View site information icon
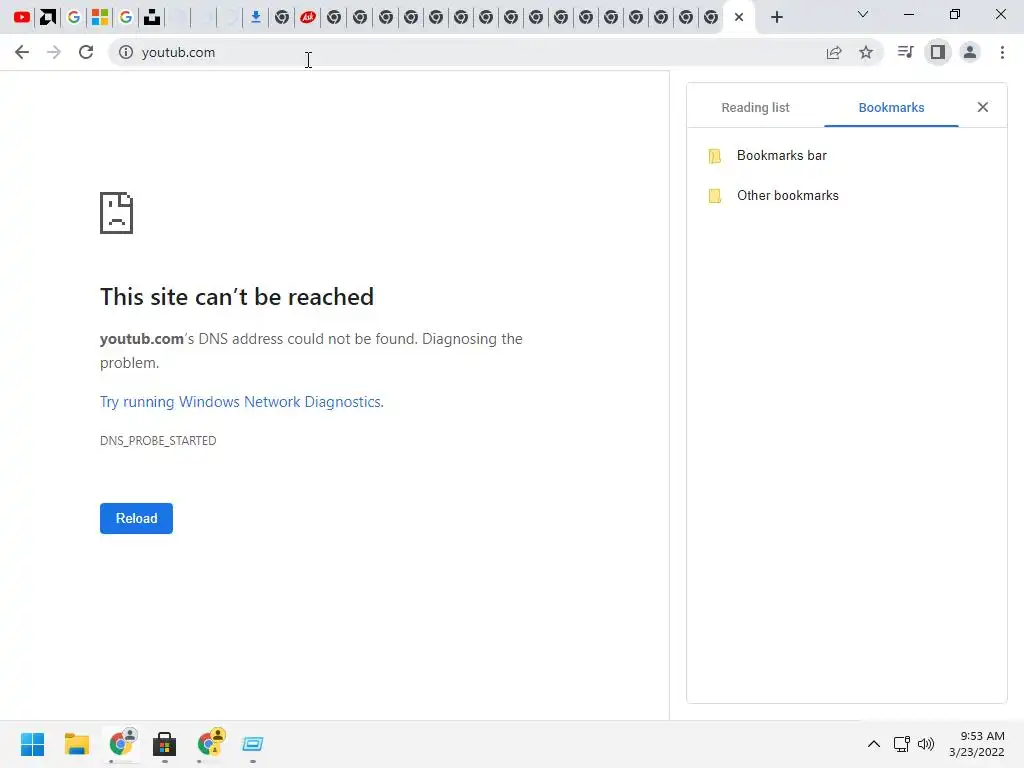The width and height of the screenshot is (1024, 768). coord(125,52)
